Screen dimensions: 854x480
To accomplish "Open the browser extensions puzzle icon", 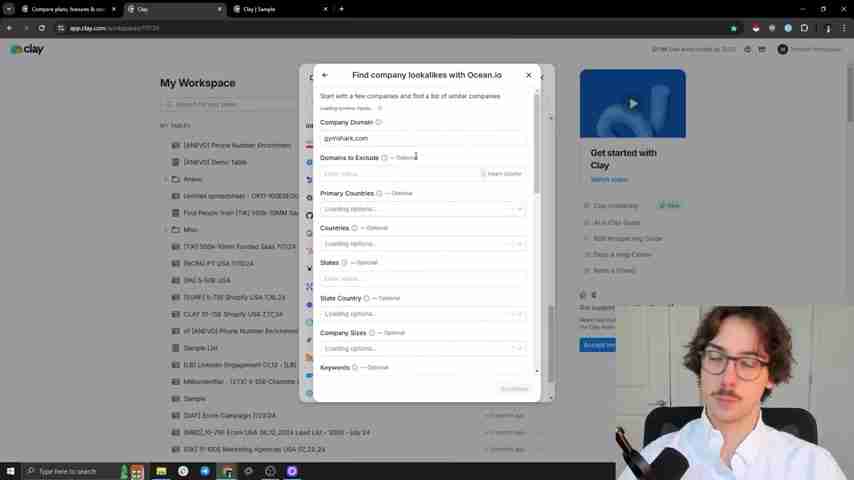I will click(804, 28).
